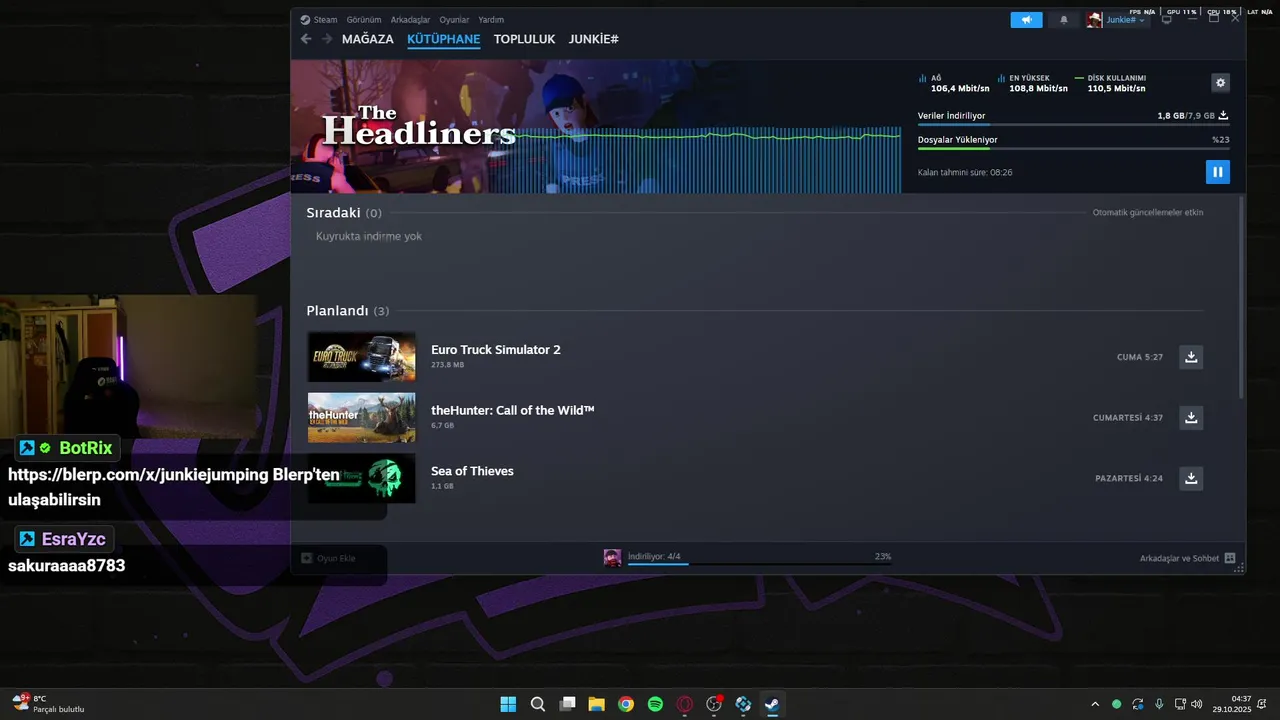Click CUMA 5:27 schedule time
This screenshot has width=1280, height=720.
1140,357
